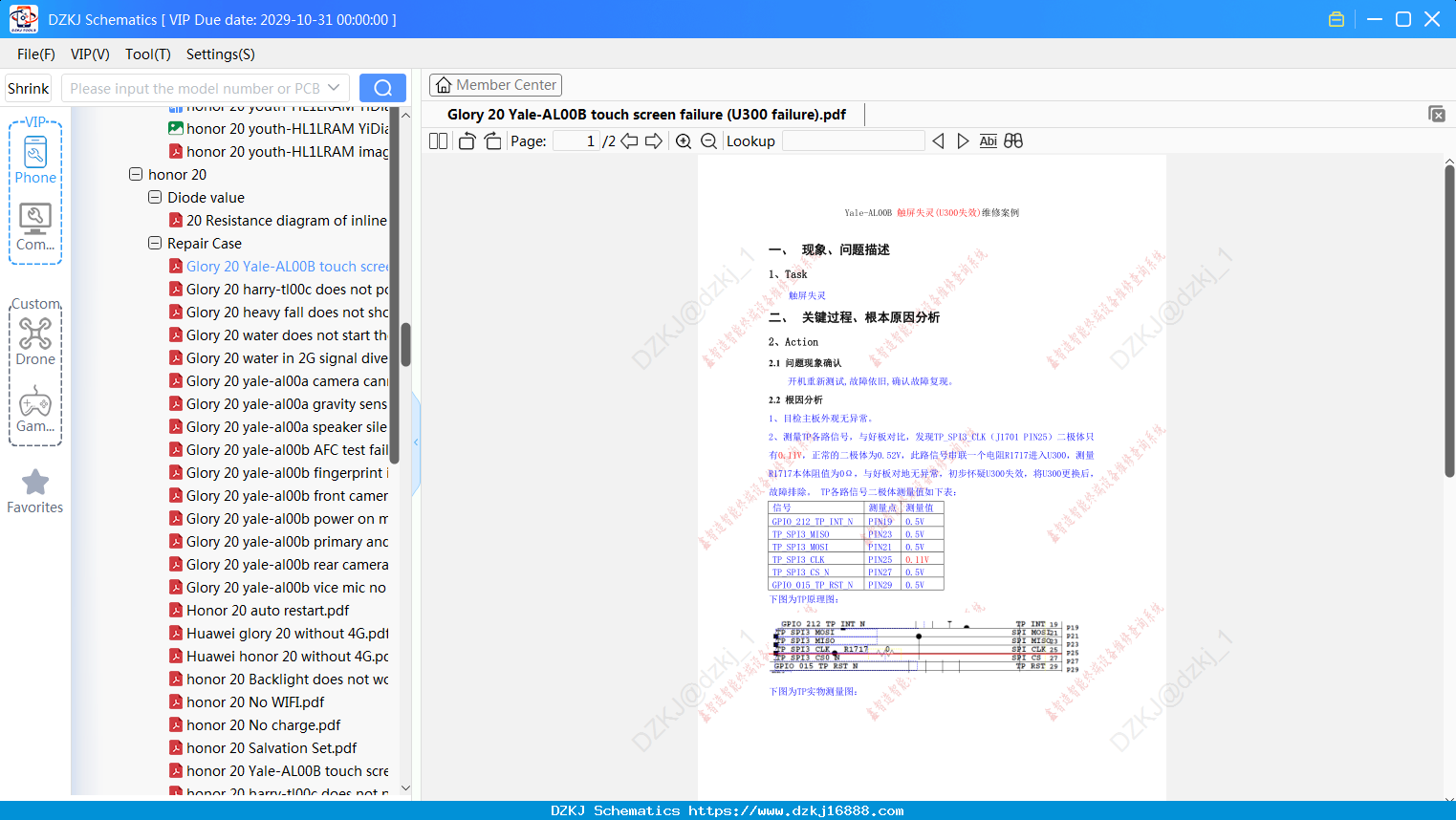This screenshot has height=820, width=1456.
Task: Open the model number dropdown arrow
Action: pos(334,88)
